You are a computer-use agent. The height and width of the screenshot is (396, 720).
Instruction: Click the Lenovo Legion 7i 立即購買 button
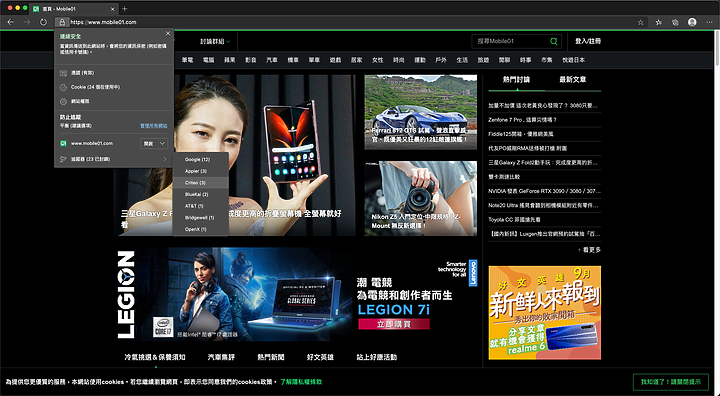coord(394,324)
